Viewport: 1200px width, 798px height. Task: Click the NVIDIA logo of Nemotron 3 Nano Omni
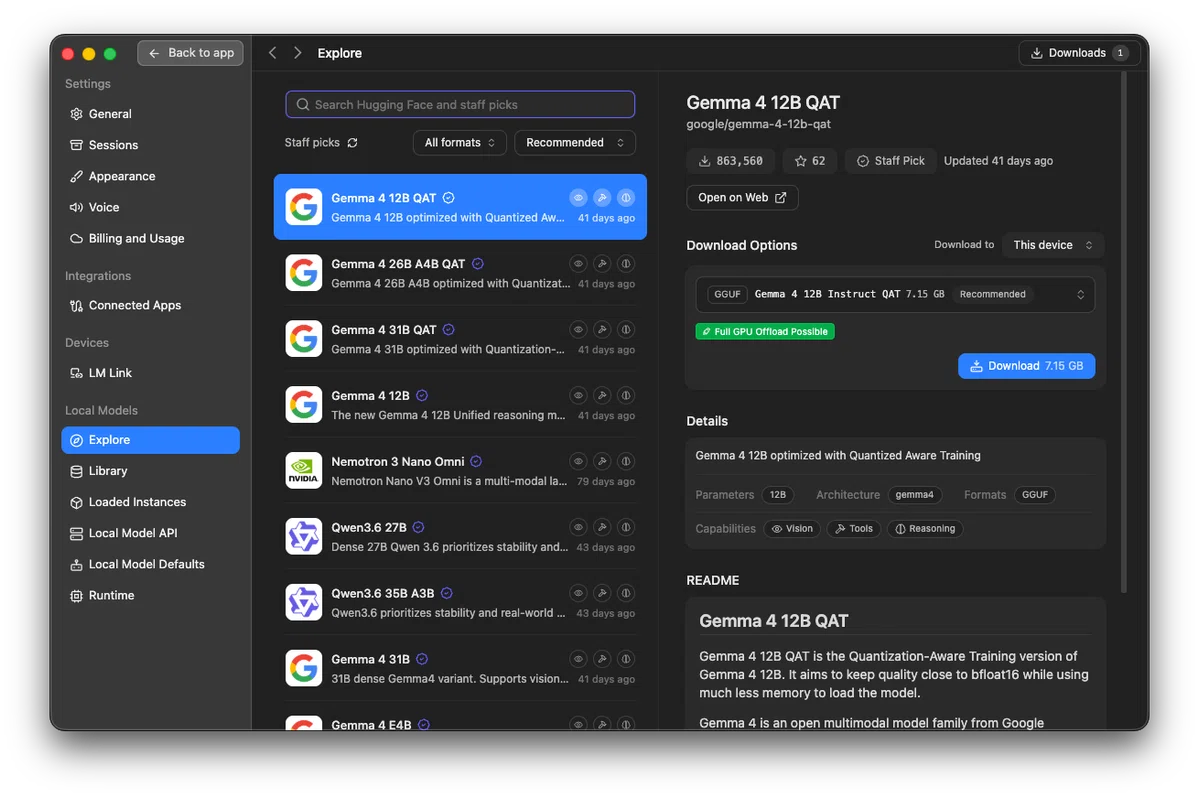304,471
